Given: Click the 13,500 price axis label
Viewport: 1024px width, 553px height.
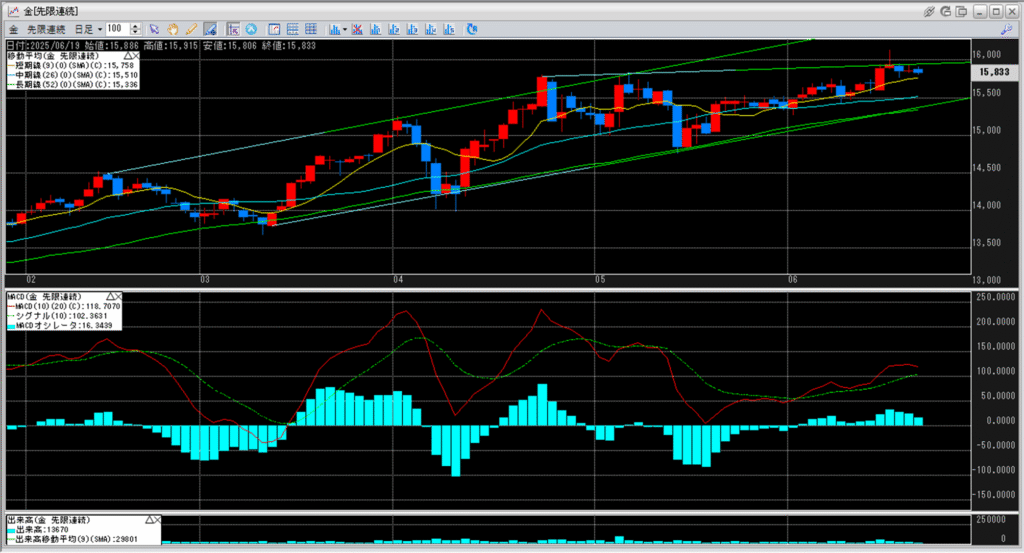Looking at the screenshot, I should (x=986, y=243).
